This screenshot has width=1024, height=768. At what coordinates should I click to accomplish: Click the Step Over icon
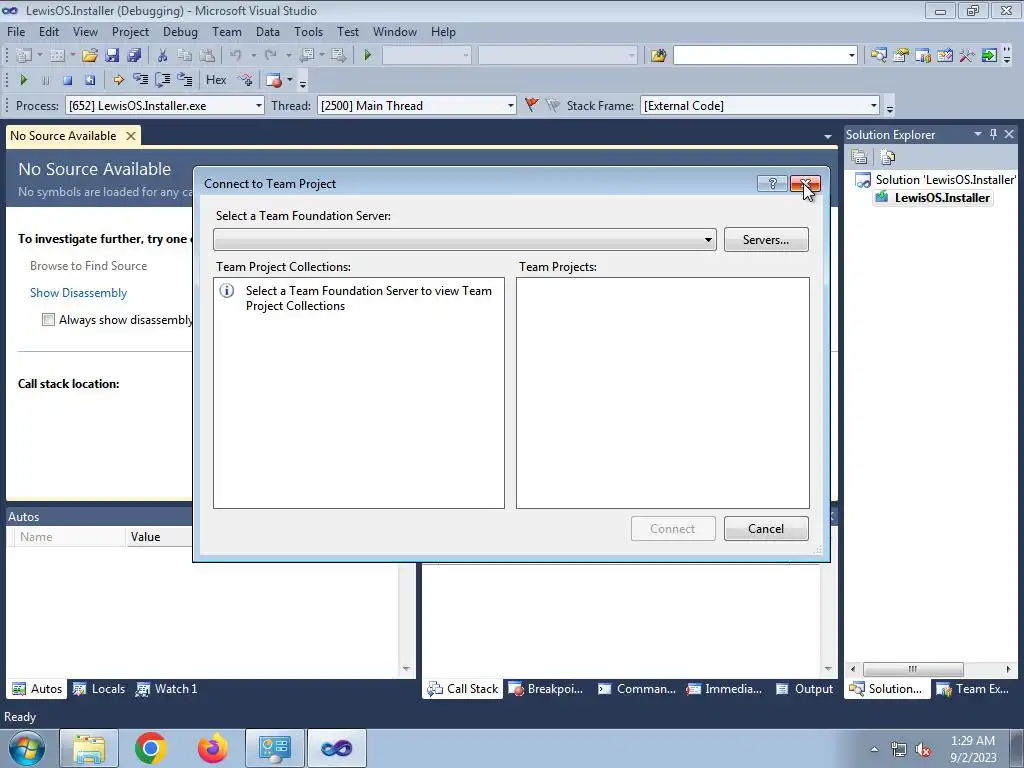163,80
